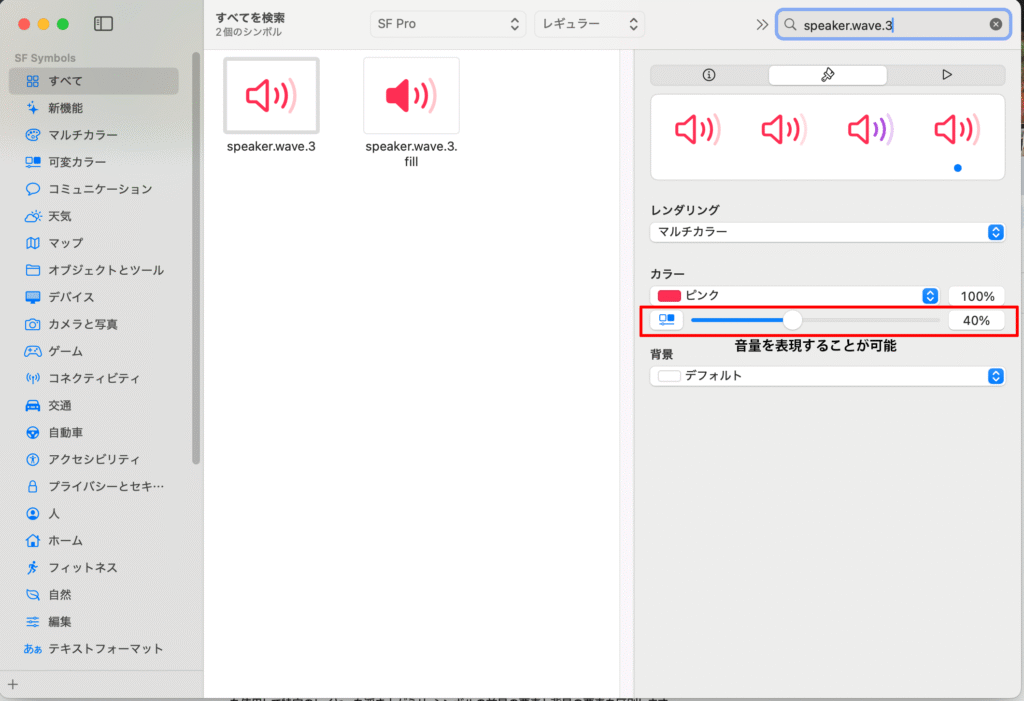Clear the speaker.wave.3 search field
The height and width of the screenshot is (701, 1024).
[996, 24]
